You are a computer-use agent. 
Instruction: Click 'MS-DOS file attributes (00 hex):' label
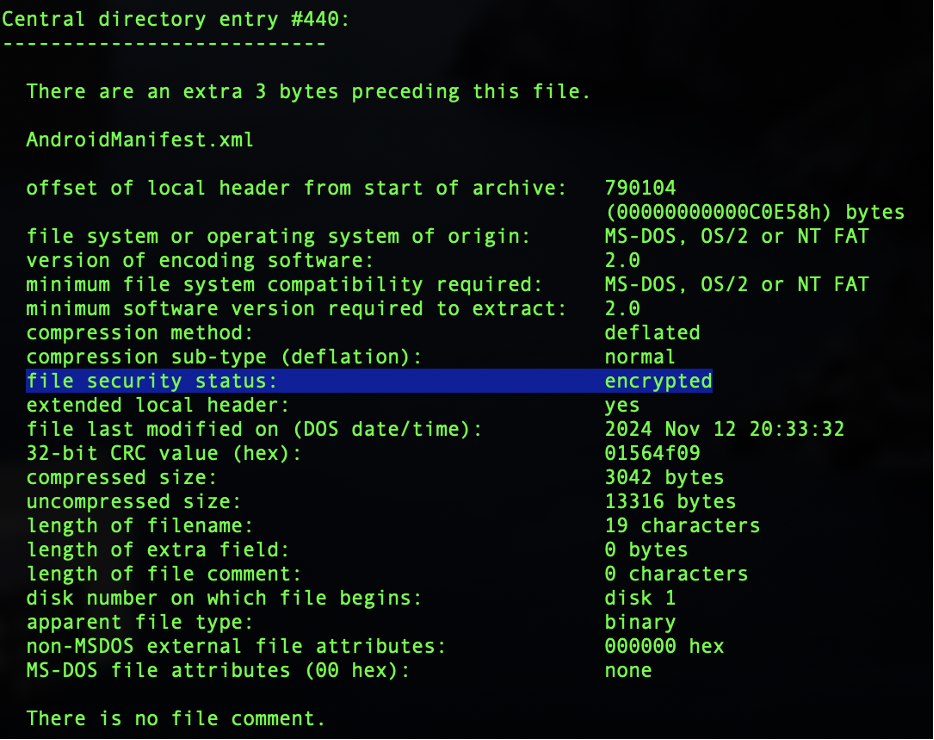[x=218, y=671]
